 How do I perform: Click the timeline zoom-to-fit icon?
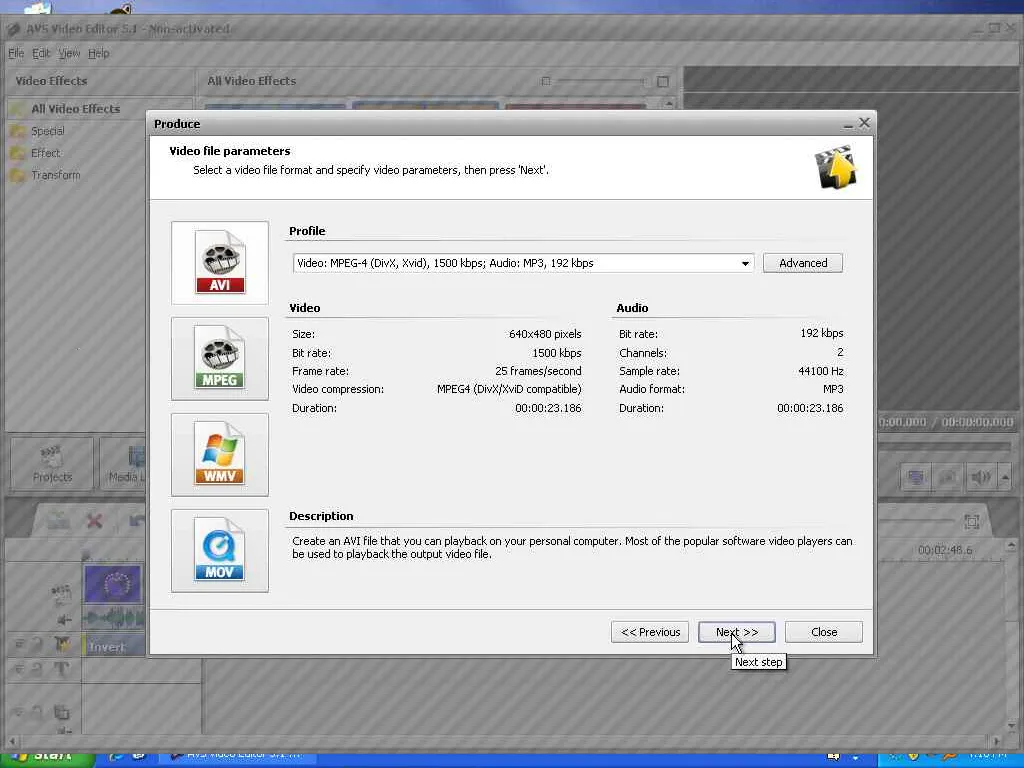point(972,521)
